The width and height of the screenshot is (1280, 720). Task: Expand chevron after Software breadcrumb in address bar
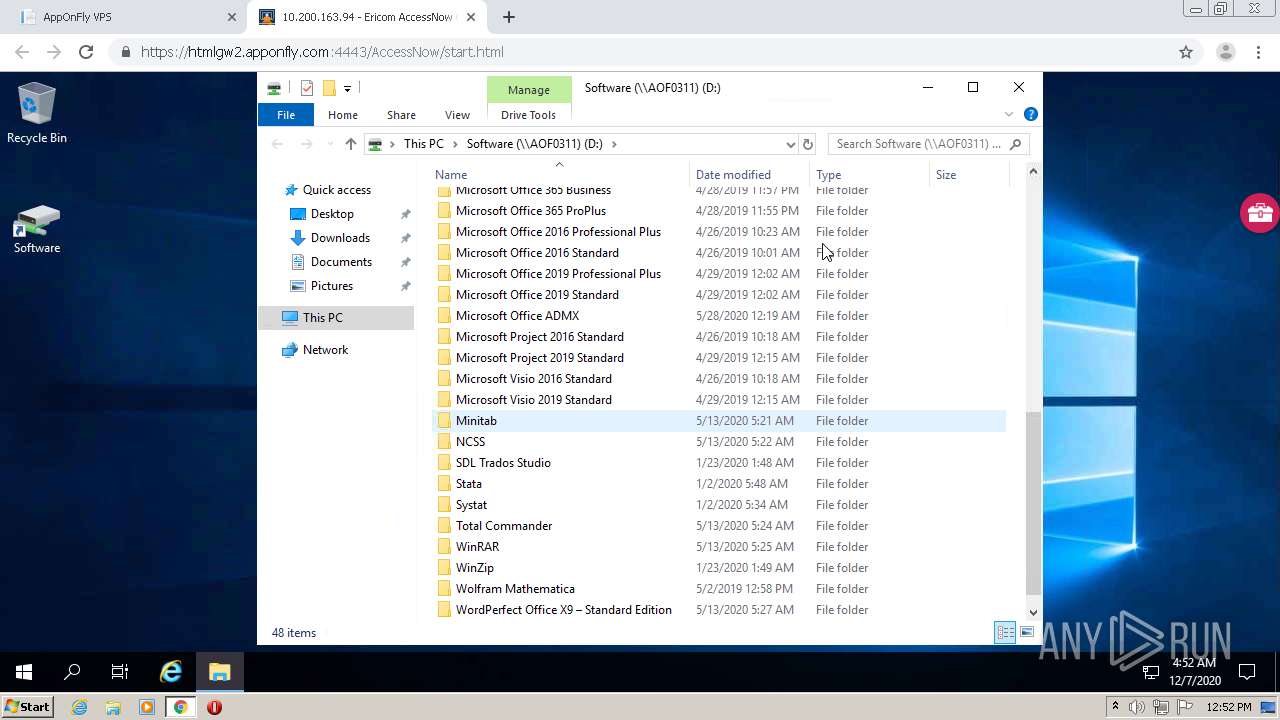614,144
